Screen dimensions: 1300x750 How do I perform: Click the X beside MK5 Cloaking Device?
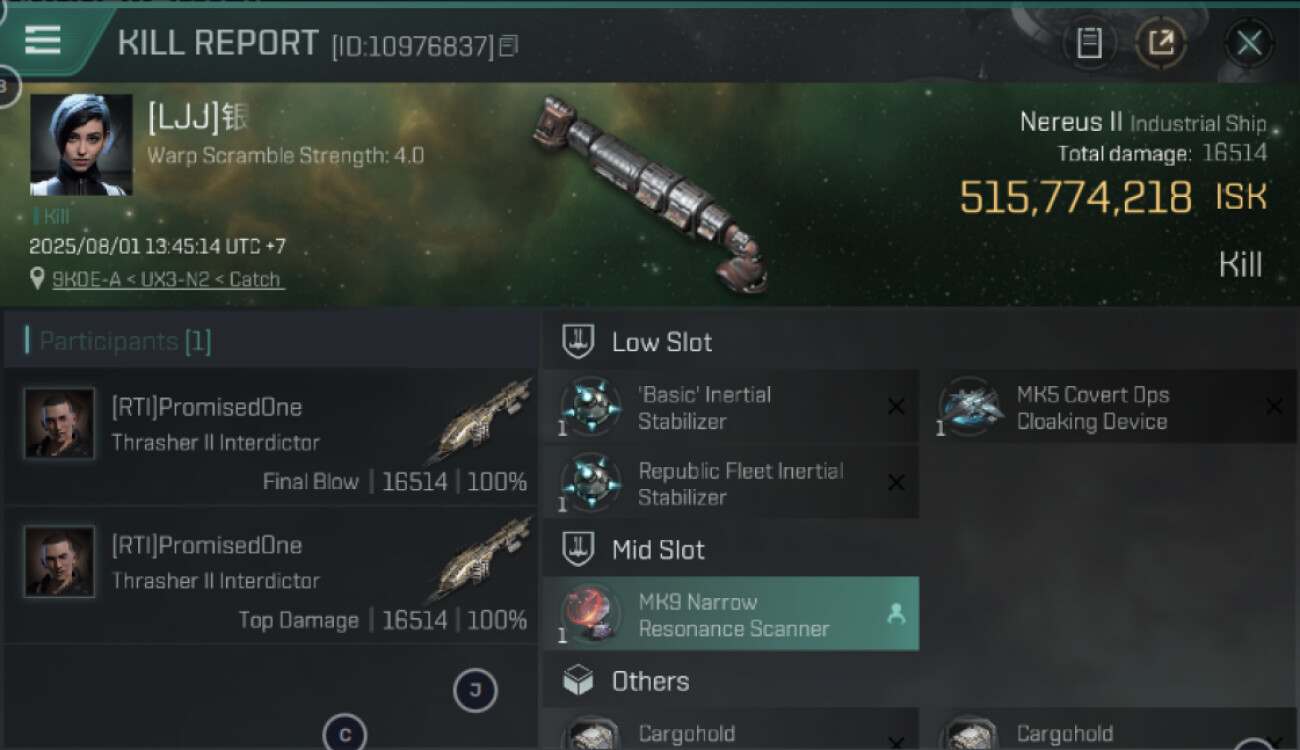pyautogui.click(x=1274, y=407)
